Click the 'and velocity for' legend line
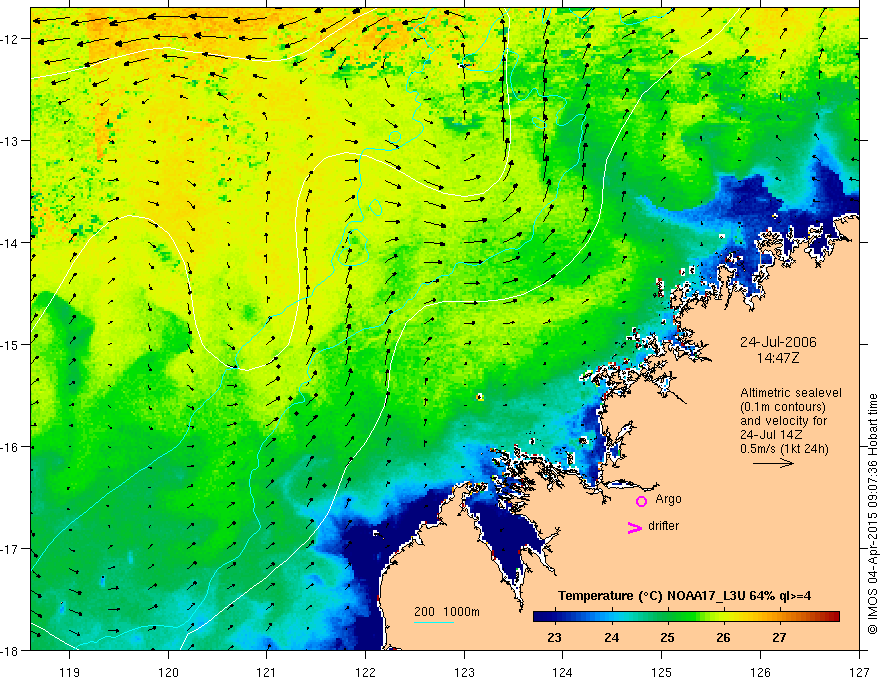 point(783,421)
